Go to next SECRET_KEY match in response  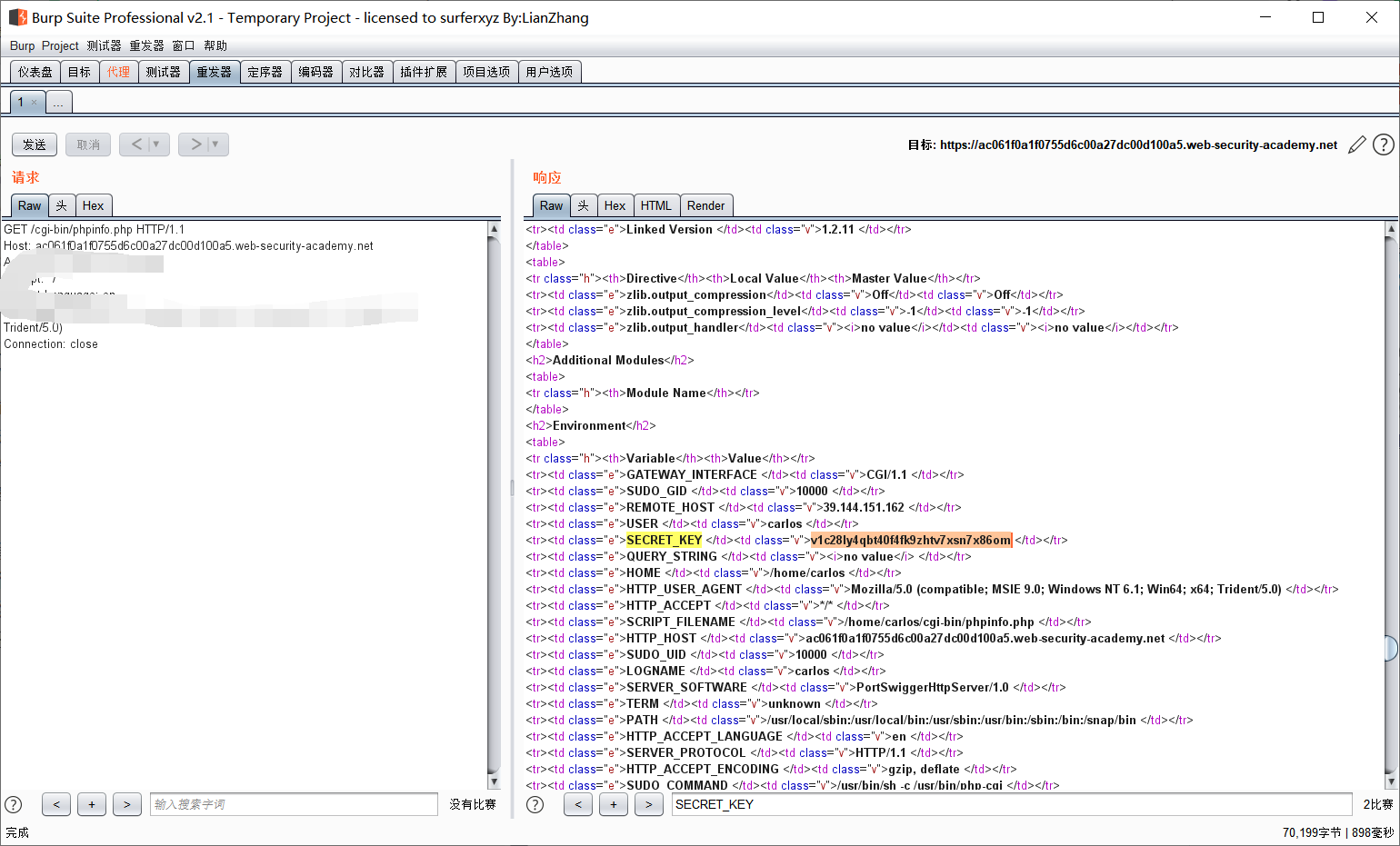[649, 804]
